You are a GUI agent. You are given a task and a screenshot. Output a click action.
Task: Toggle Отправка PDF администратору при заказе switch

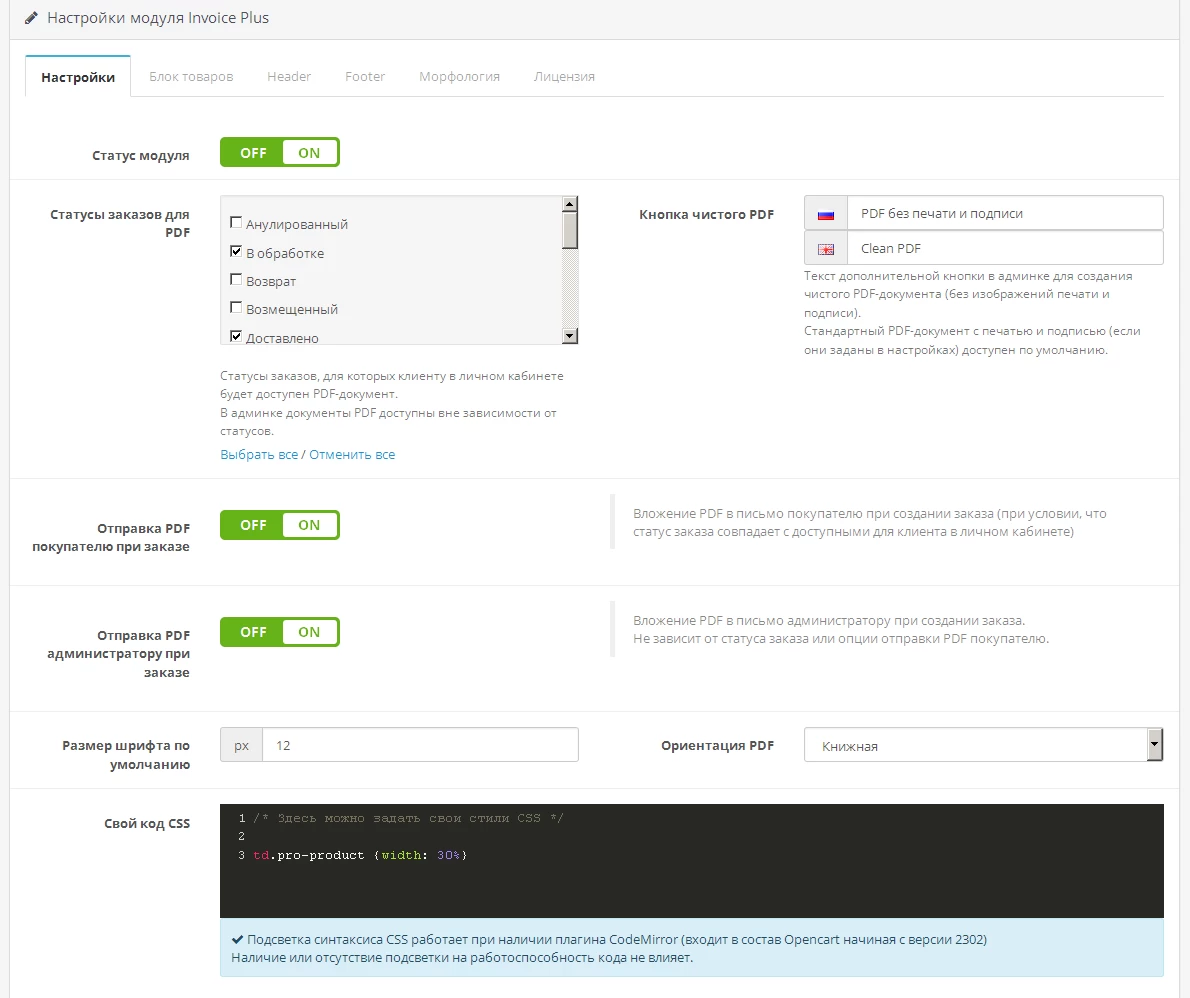coord(280,632)
